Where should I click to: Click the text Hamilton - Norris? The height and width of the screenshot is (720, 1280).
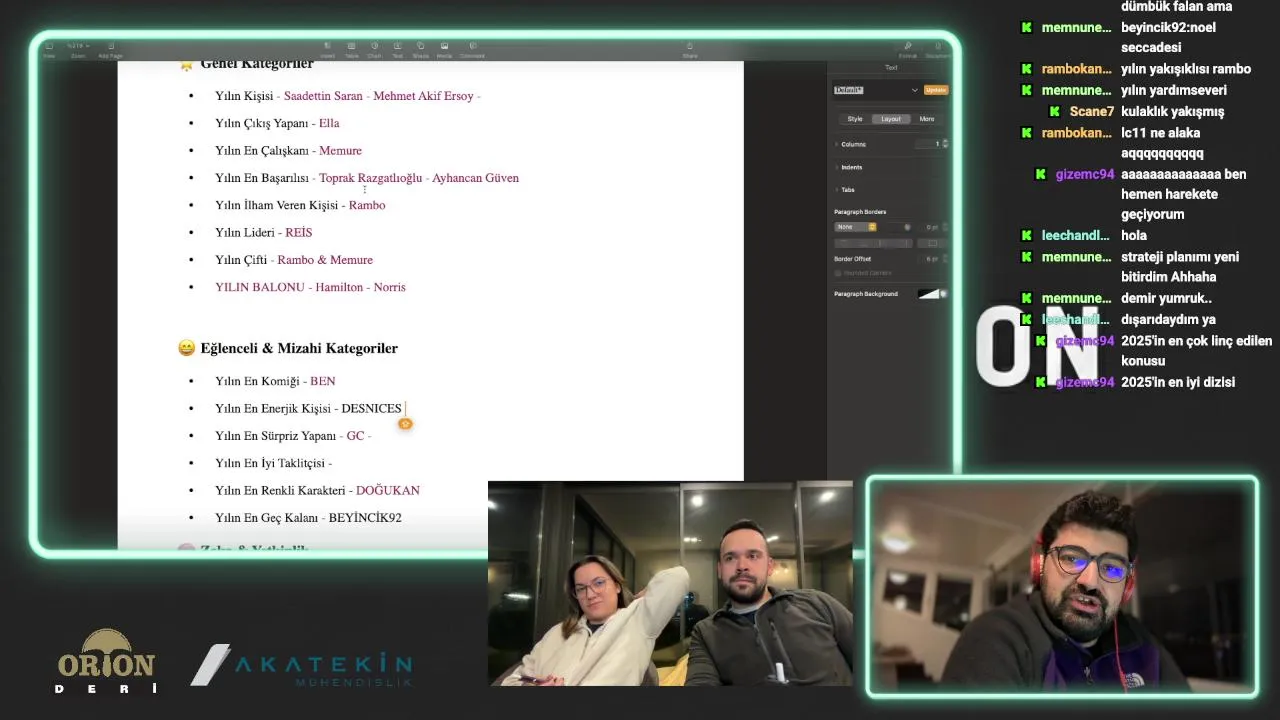click(x=360, y=287)
